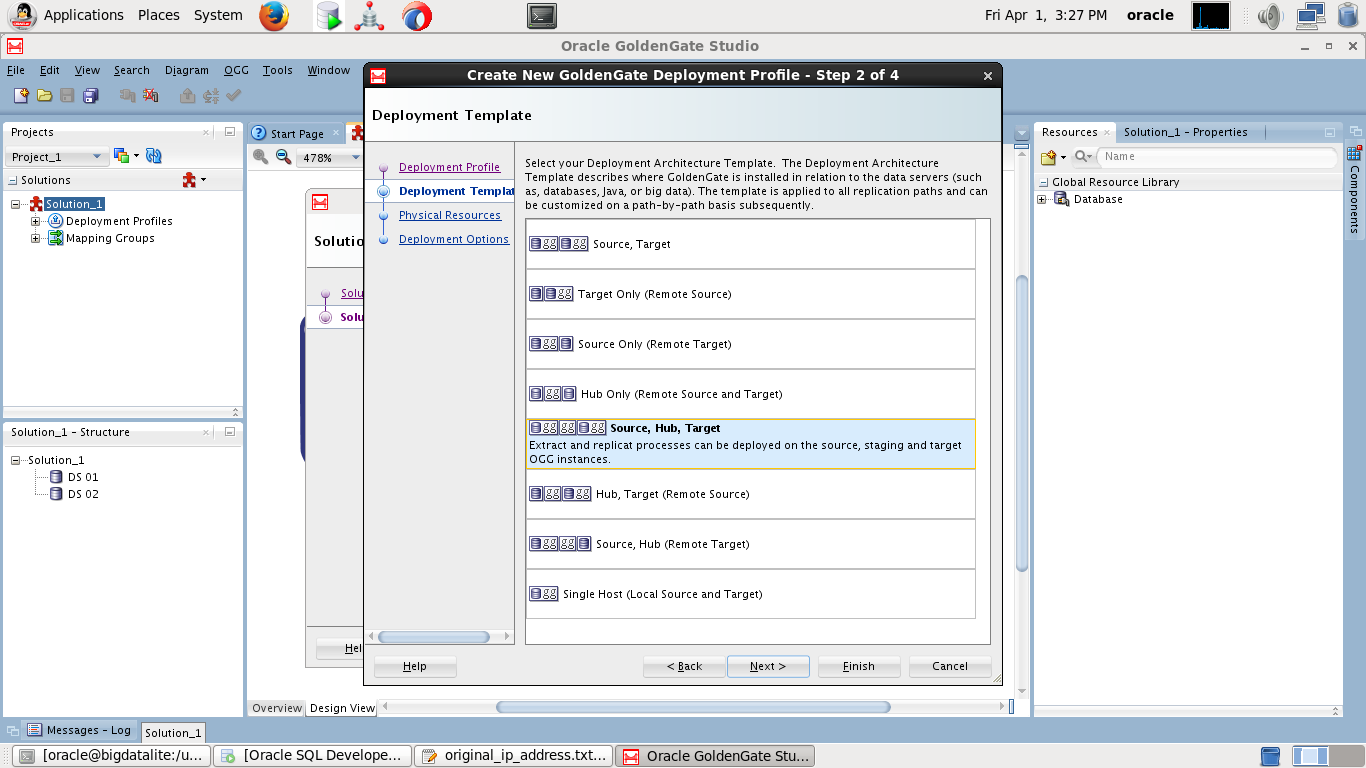Image resolution: width=1366 pixels, height=768 pixels.
Task: Click the DS 01 database icon
Action: pos(56,477)
